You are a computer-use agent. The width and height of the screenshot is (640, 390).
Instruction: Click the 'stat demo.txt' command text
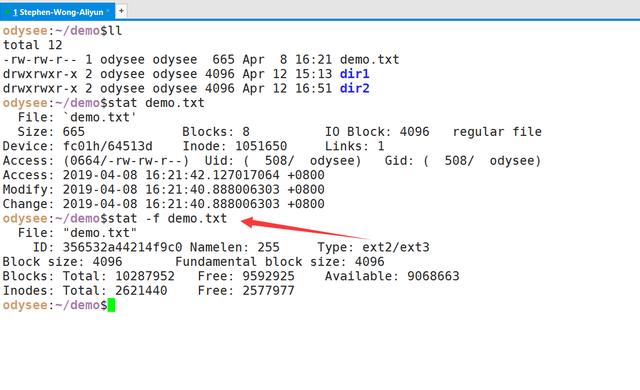(156, 103)
